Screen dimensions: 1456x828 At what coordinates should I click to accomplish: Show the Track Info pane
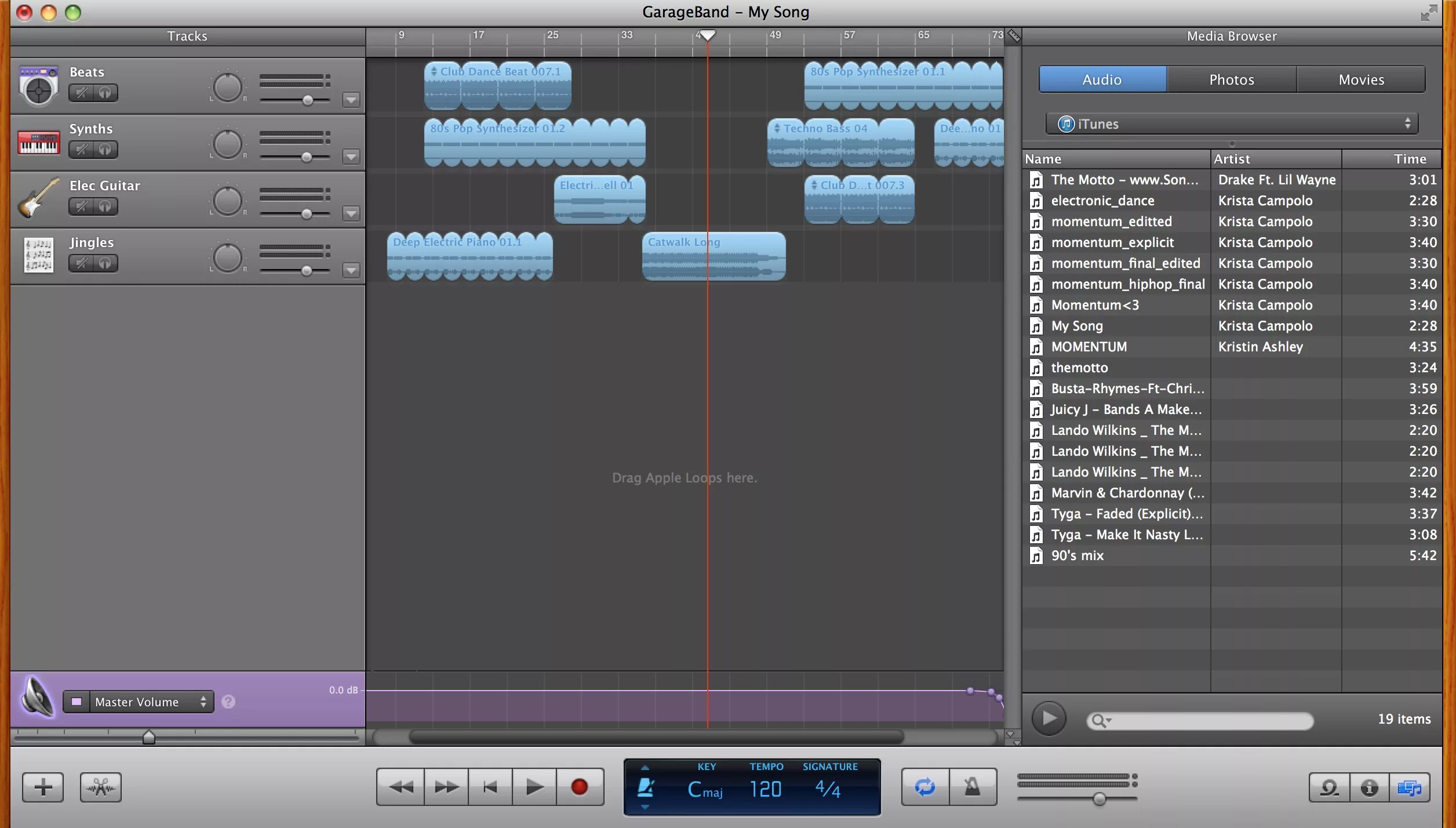1369,787
